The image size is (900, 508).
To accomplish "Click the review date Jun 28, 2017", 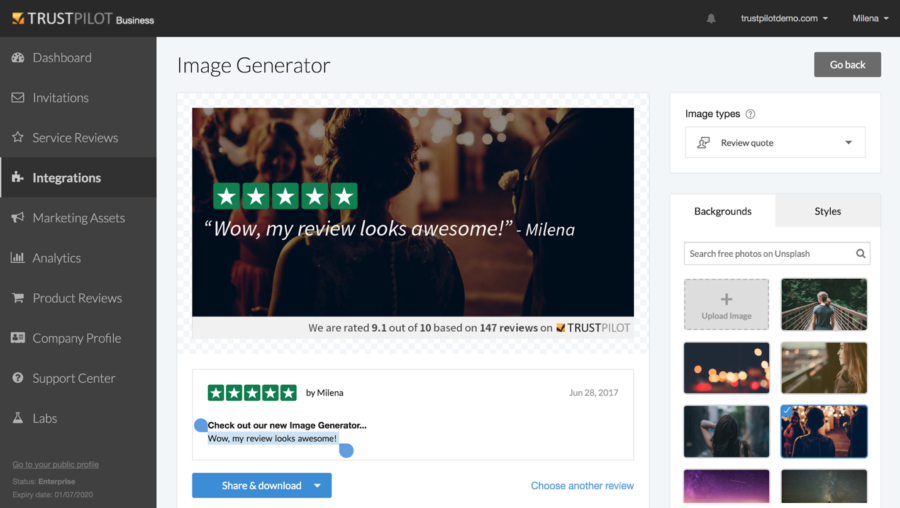I will [593, 393].
